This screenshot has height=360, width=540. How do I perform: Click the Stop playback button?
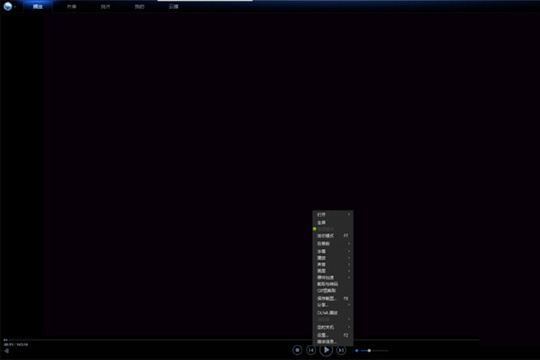297,350
